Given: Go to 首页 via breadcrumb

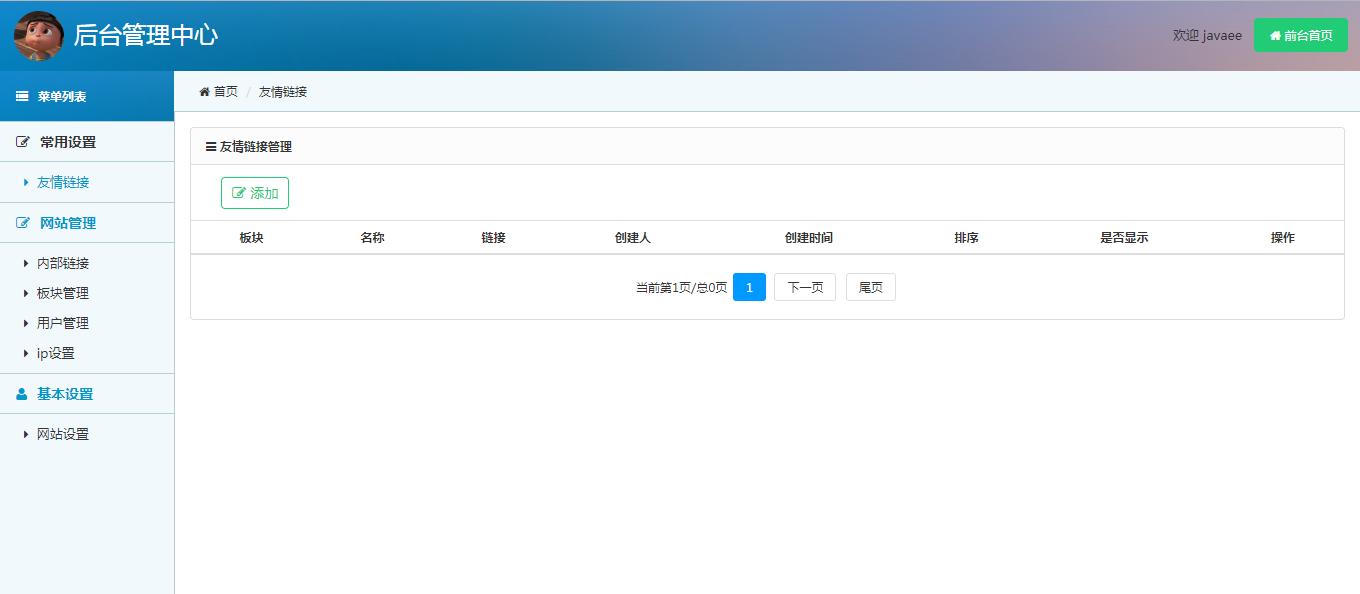Looking at the screenshot, I should 226,91.
